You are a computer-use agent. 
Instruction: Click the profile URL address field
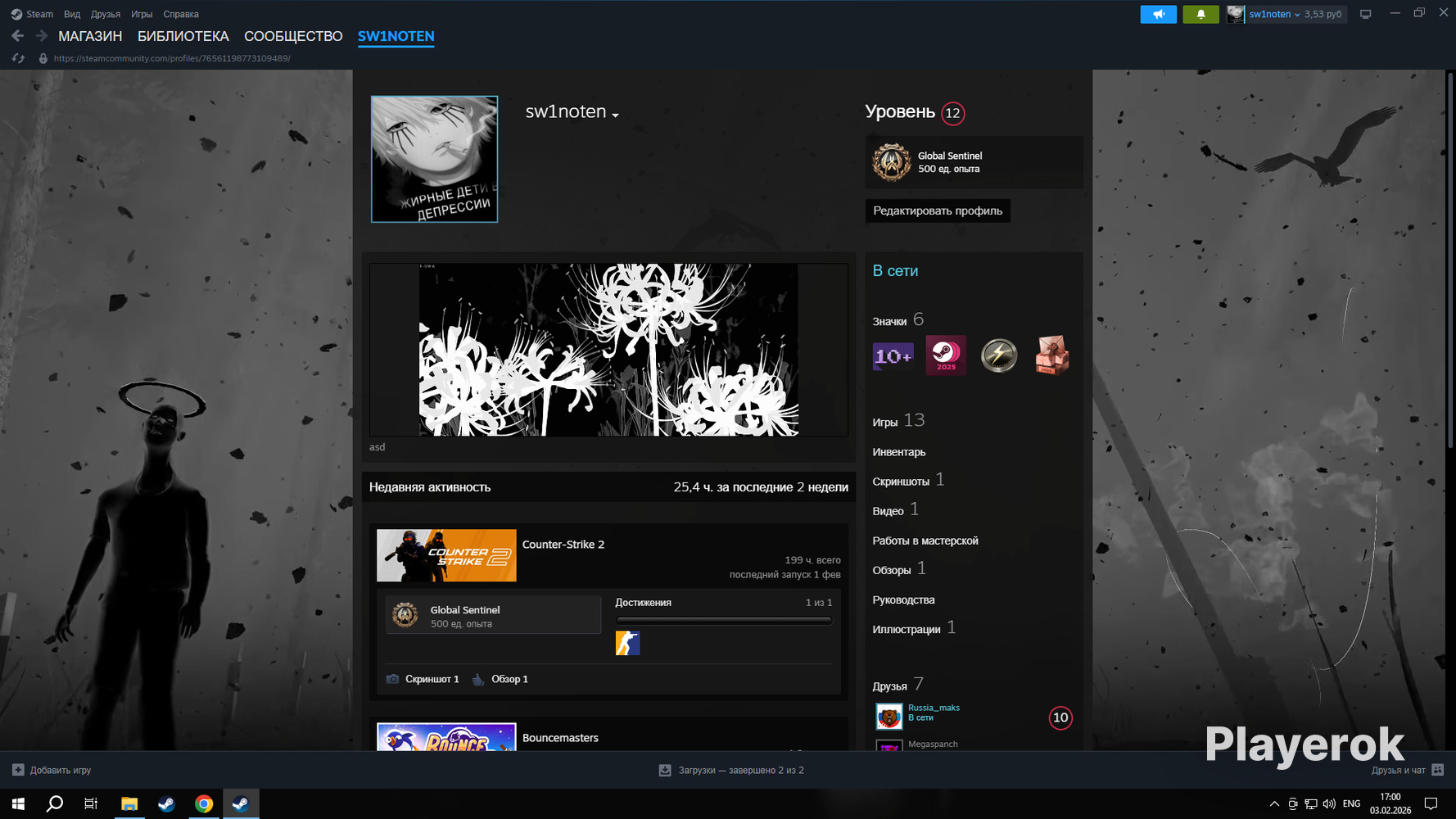pyautogui.click(x=172, y=58)
